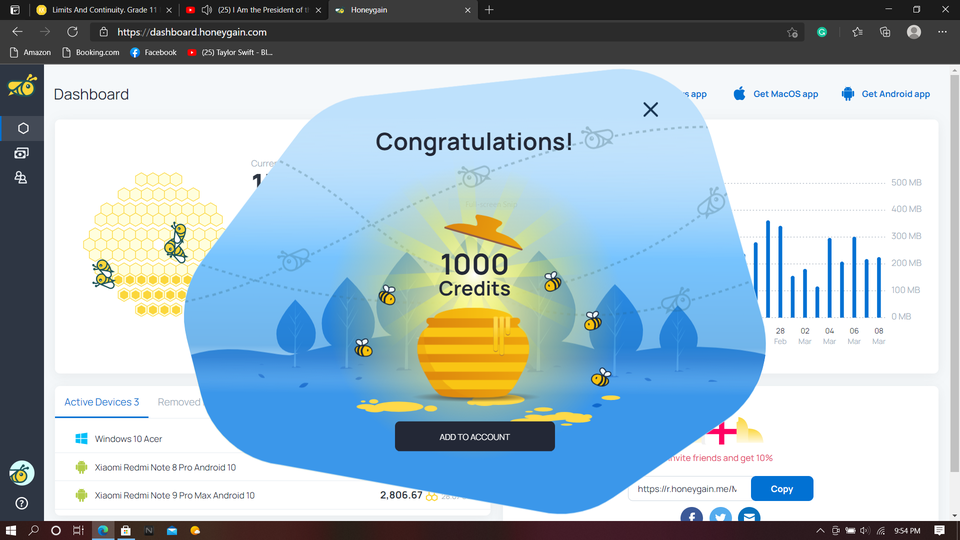Open the Facebook bookmark in bookmarks bar
The image size is (960, 540).
[x=153, y=52]
